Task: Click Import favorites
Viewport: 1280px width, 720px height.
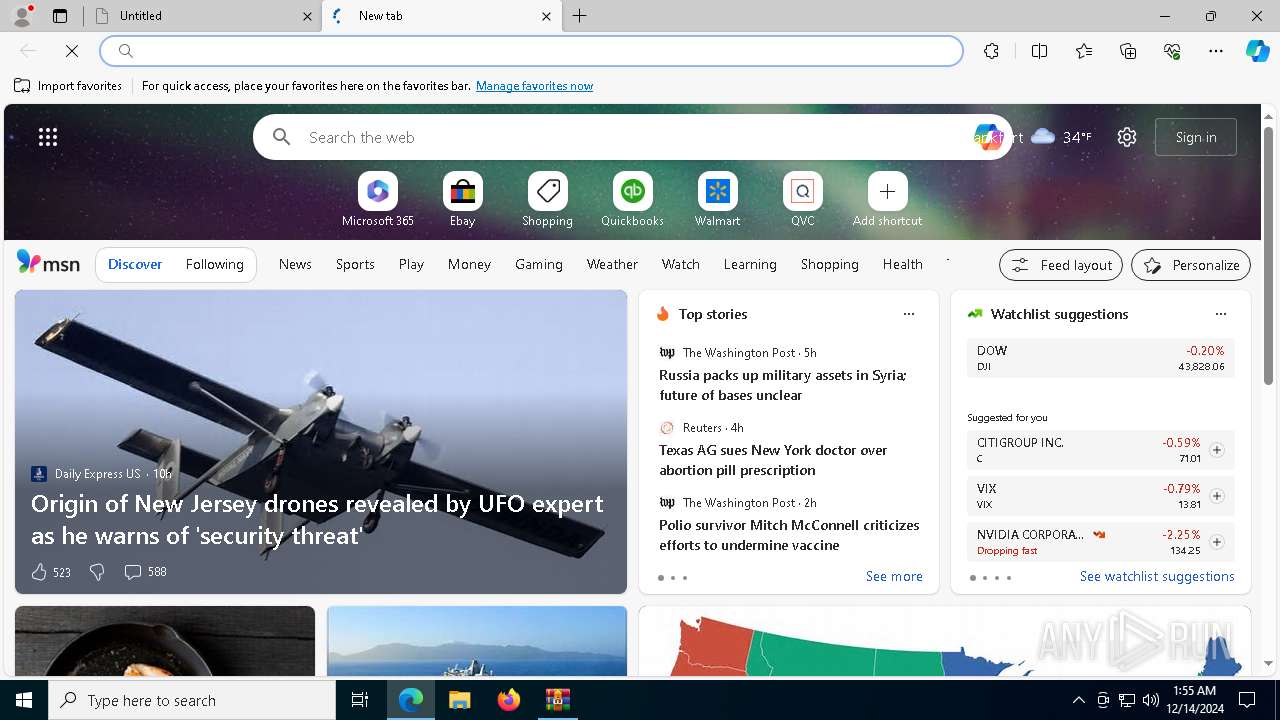Action: [x=68, y=86]
